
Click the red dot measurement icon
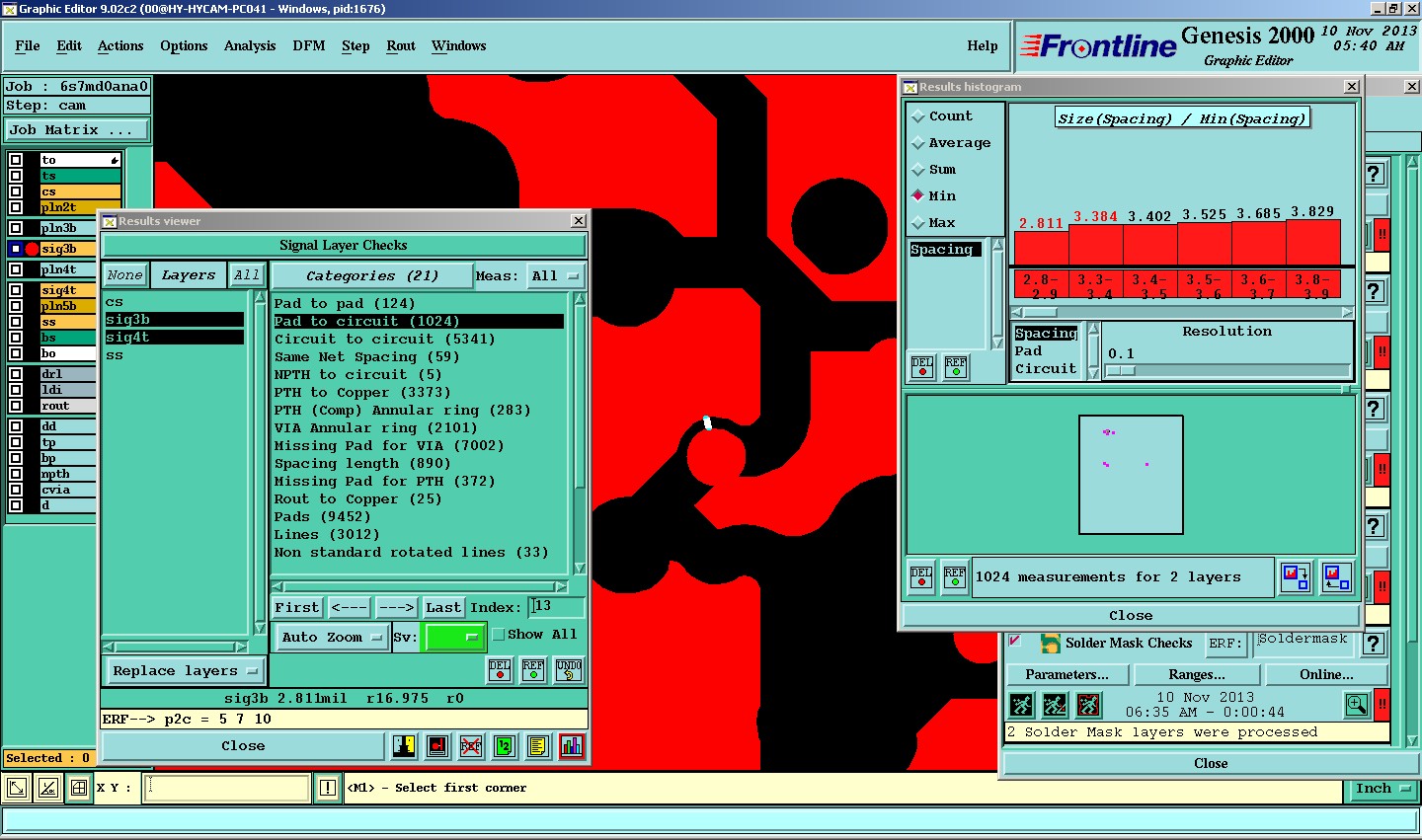click(x=437, y=746)
